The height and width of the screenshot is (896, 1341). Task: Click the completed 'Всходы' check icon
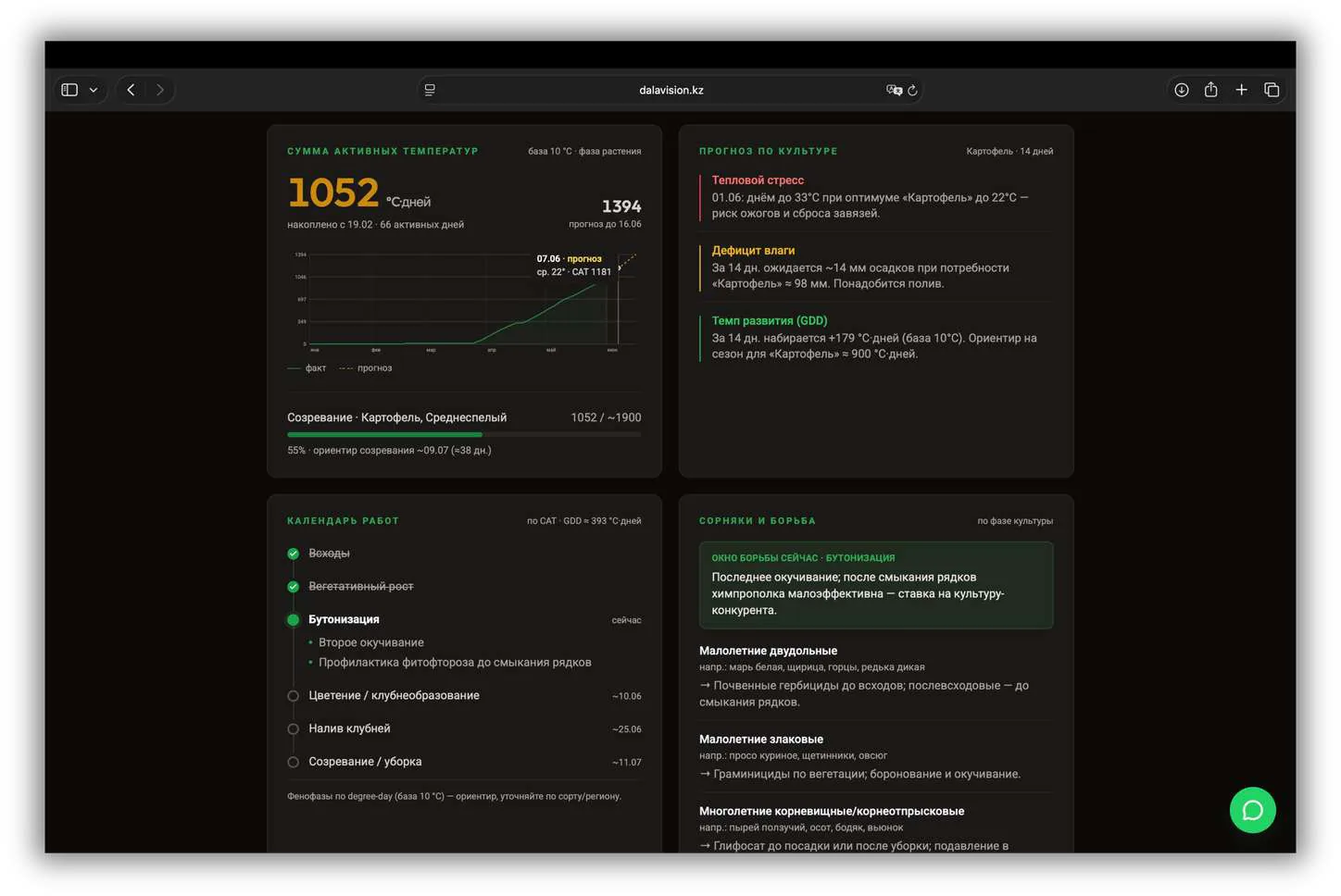293,554
